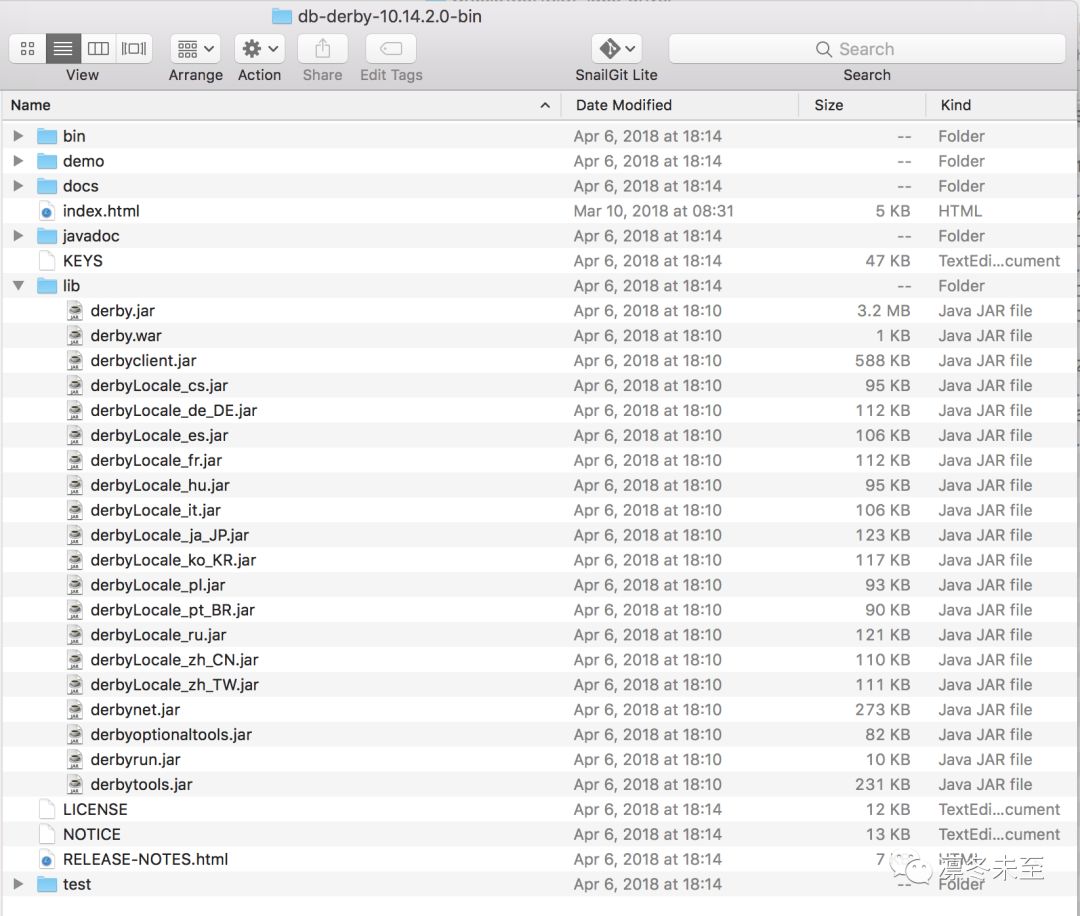This screenshot has height=916, width=1080.
Task: Click the 588 KB size value
Action: tap(883, 360)
